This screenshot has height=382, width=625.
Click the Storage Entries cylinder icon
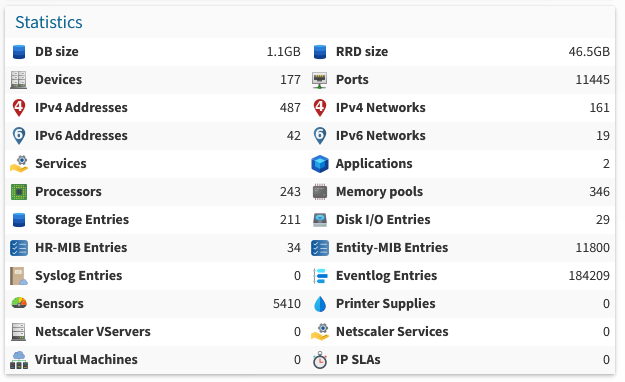point(19,220)
